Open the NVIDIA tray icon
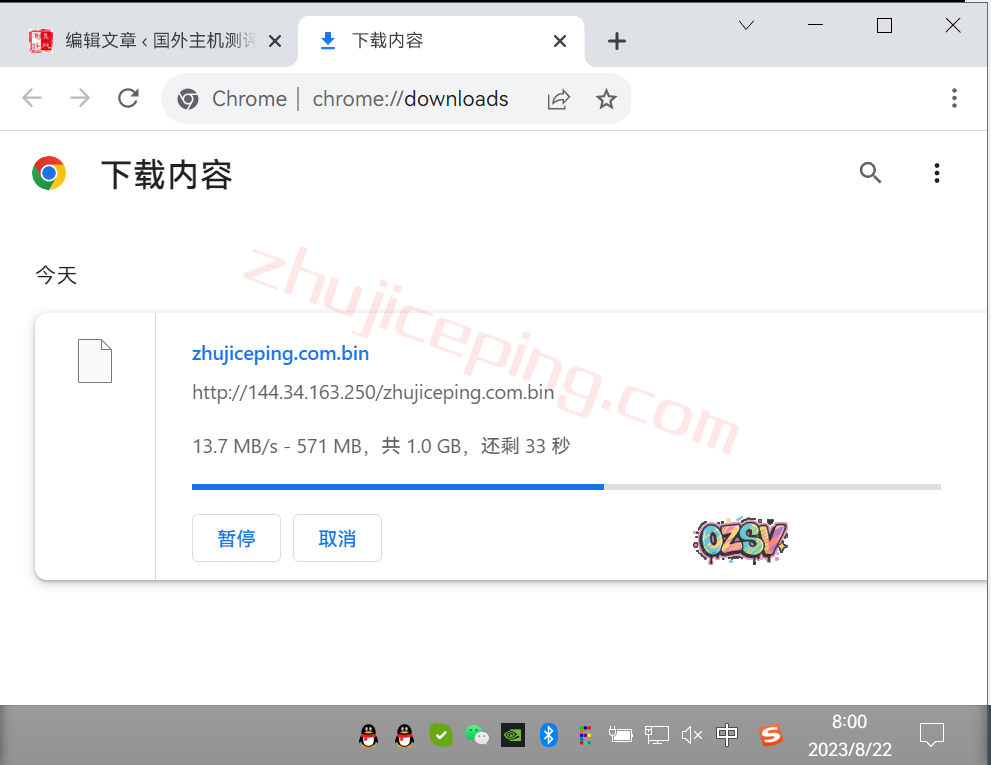This screenshot has width=991, height=765. [512, 736]
